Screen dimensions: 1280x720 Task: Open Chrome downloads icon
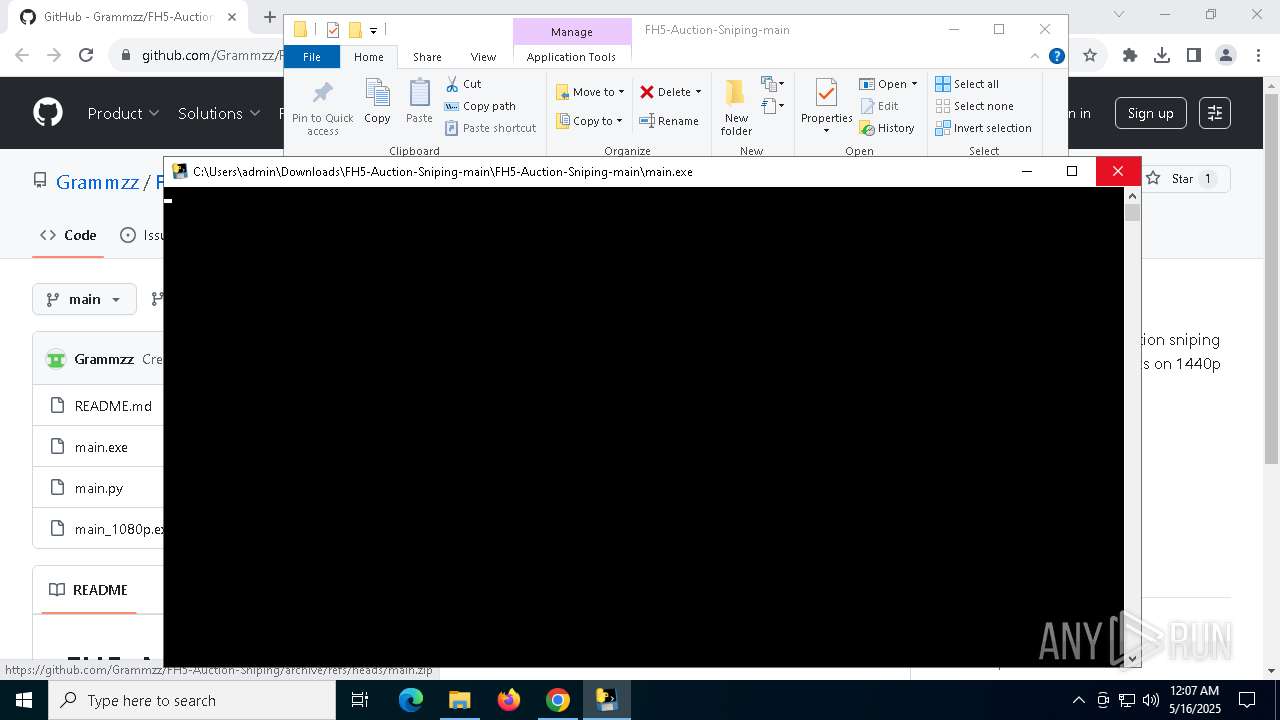pos(1162,56)
